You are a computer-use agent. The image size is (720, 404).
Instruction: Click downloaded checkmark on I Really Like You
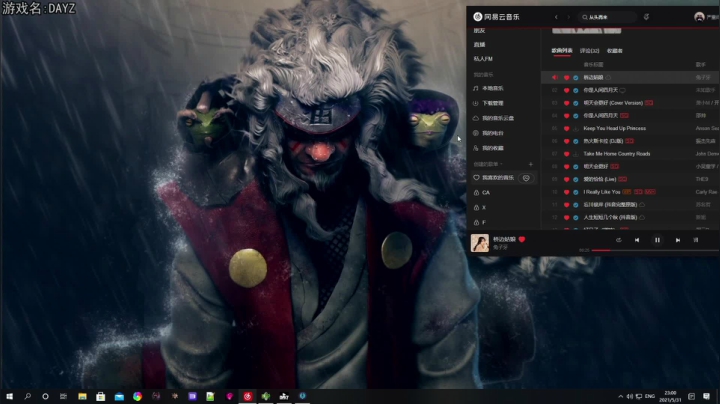pos(576,192)
